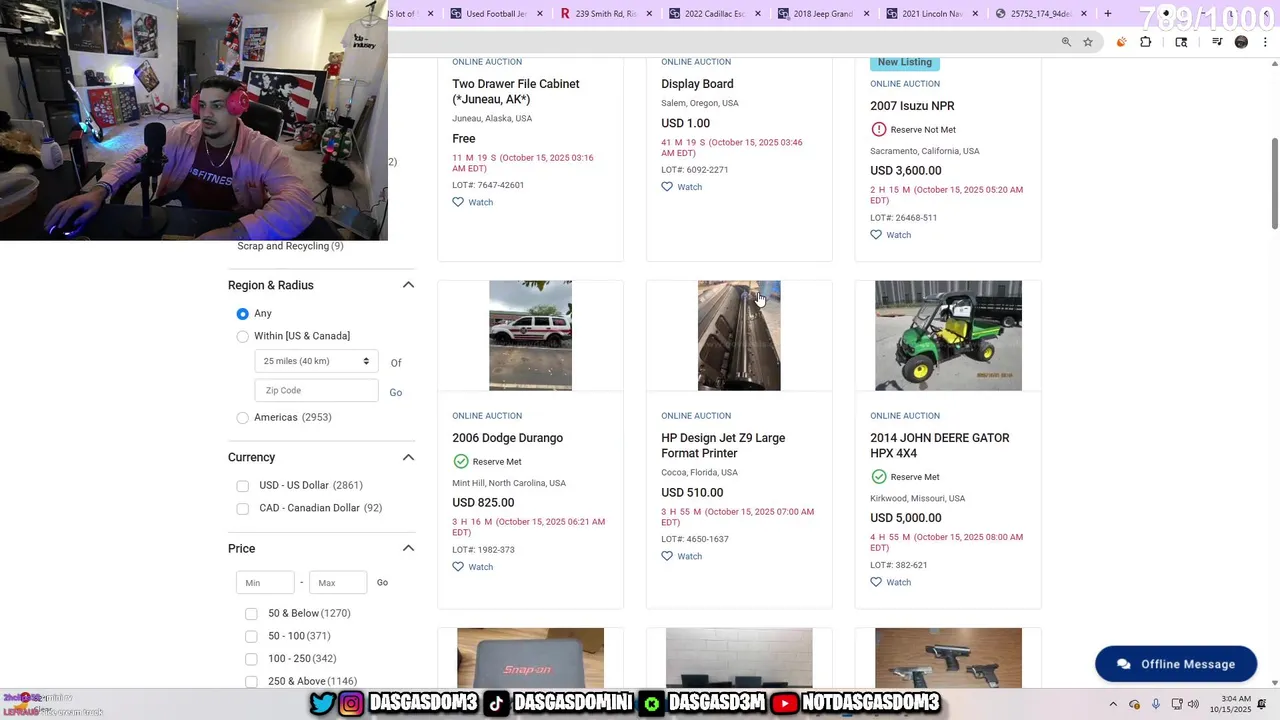The width and height of the screenshot is (1280, 720).
Task: Click the page vertical scrollbar thumb
Action: tap(1274, 183)
